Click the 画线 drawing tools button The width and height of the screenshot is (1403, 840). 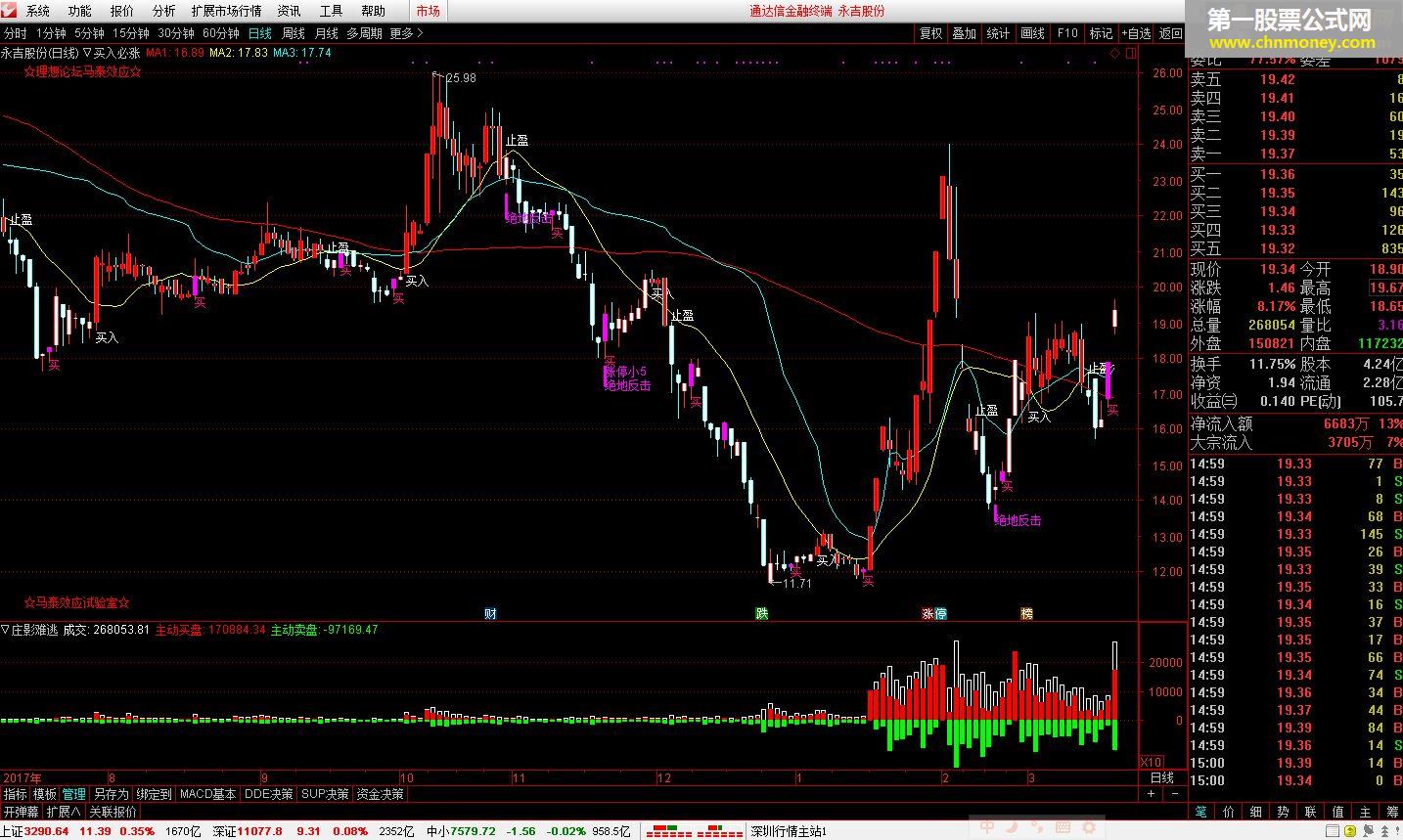tap(1033, 32)
